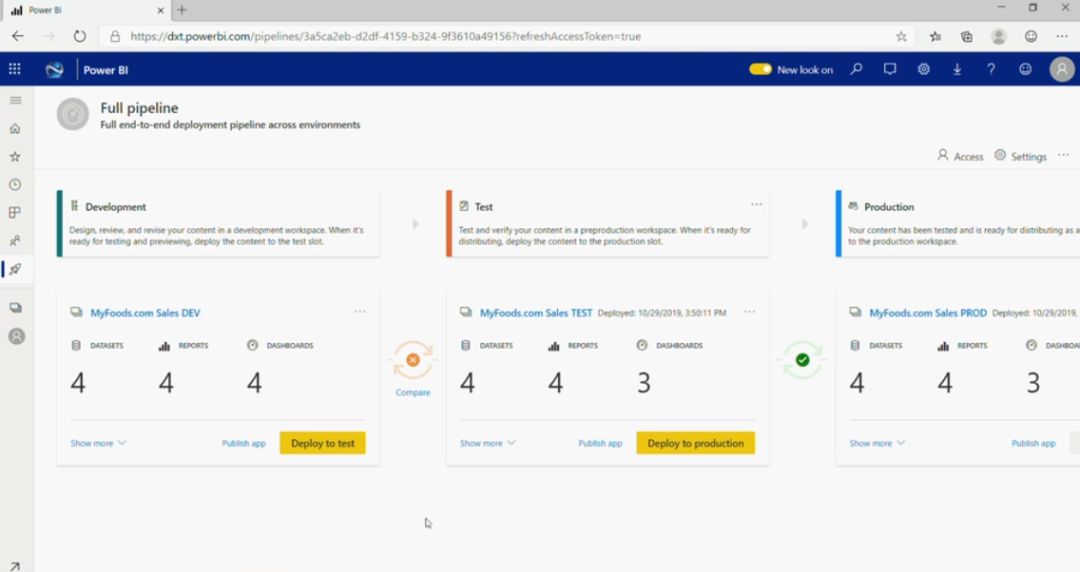Screen dimensions: 1080x572
Task: Refresh the browser page
Action: [79, 37]
